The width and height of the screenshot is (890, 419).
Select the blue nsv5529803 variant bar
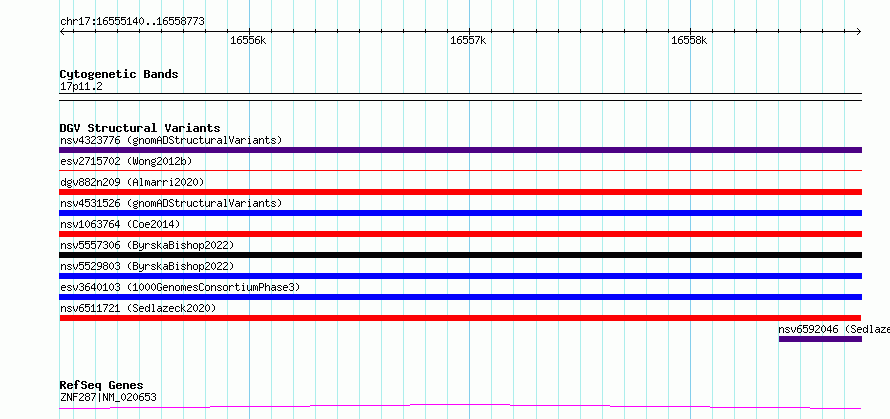460,276
